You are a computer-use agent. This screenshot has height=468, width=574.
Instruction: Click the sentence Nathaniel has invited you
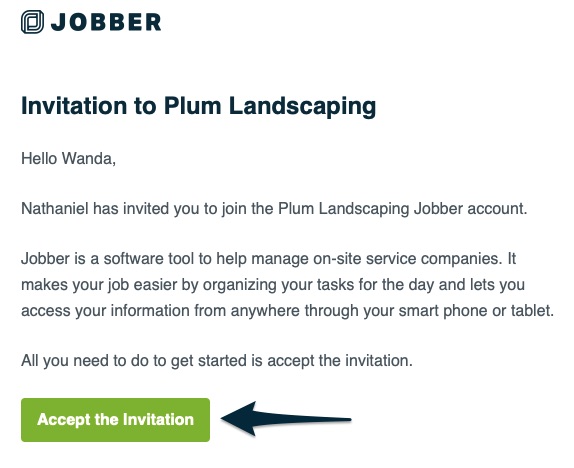tap(274, 209)
